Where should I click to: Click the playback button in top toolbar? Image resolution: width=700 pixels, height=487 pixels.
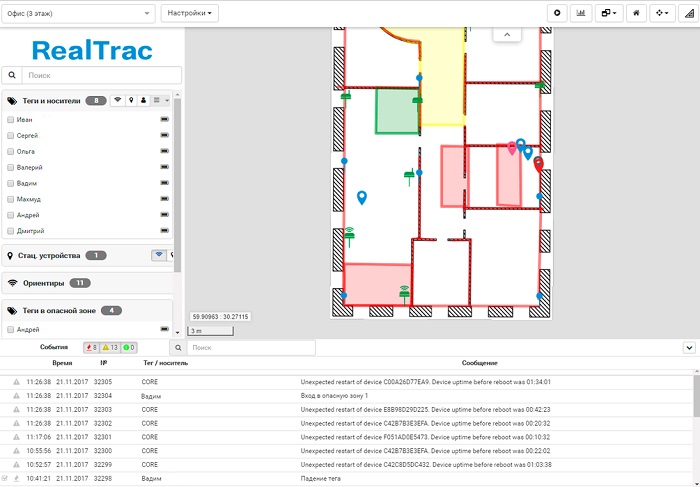(x=558, y=13)
